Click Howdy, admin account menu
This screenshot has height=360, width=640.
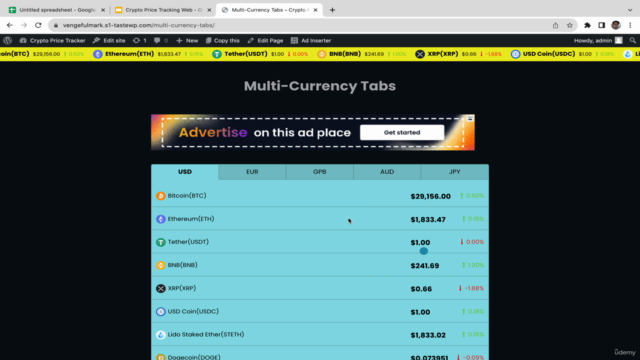pos(598,40)
